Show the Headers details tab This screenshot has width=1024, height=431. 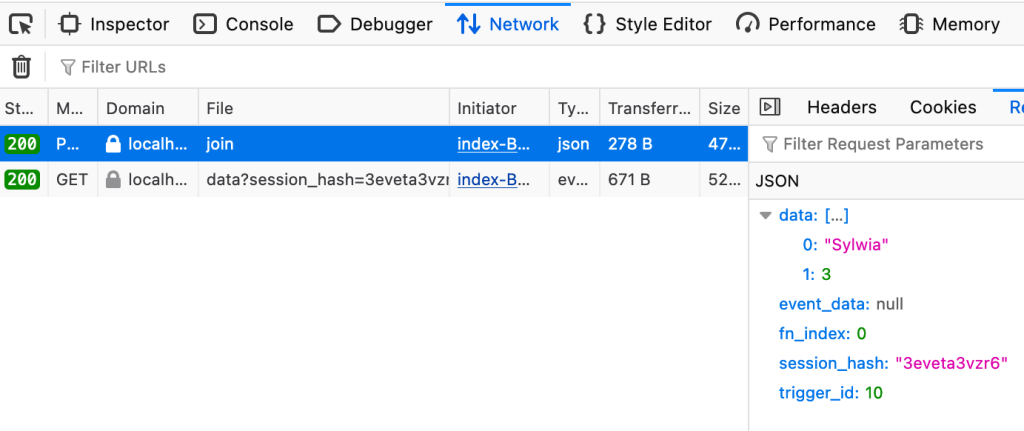click(841, 107)
